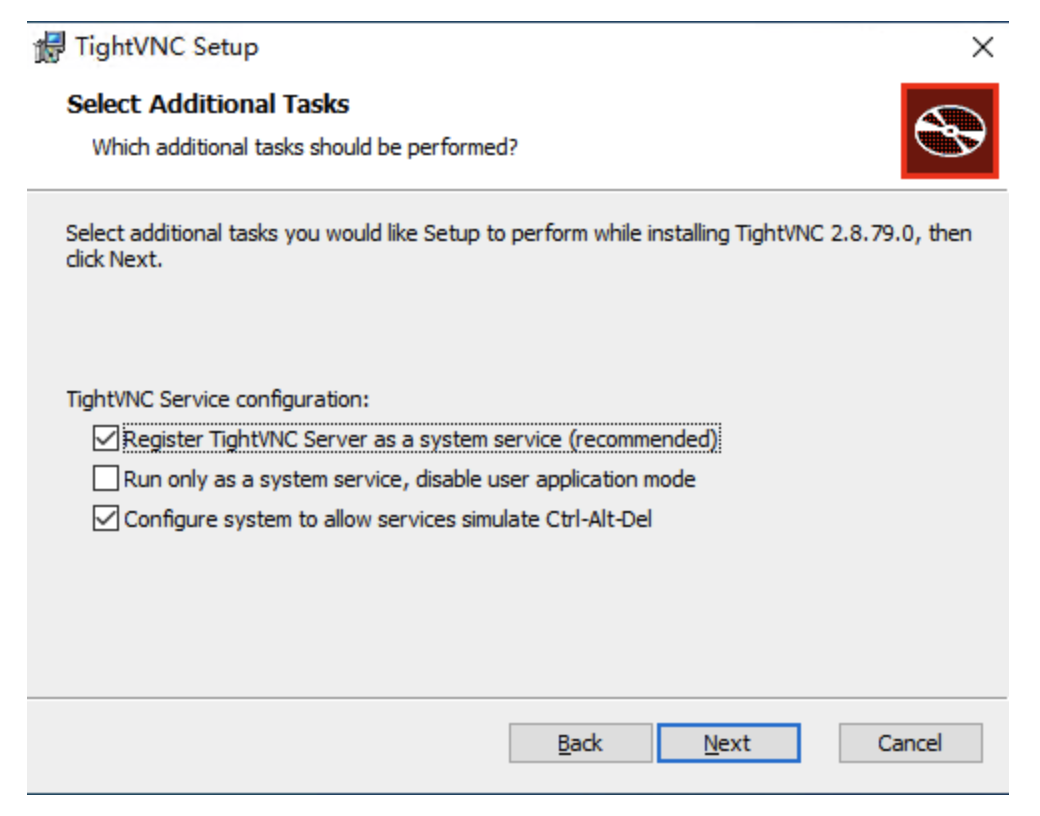This screenshot has width=1040, height=816.
Task: Click the blank footer area left of Back button
Action: coord(265,743)
